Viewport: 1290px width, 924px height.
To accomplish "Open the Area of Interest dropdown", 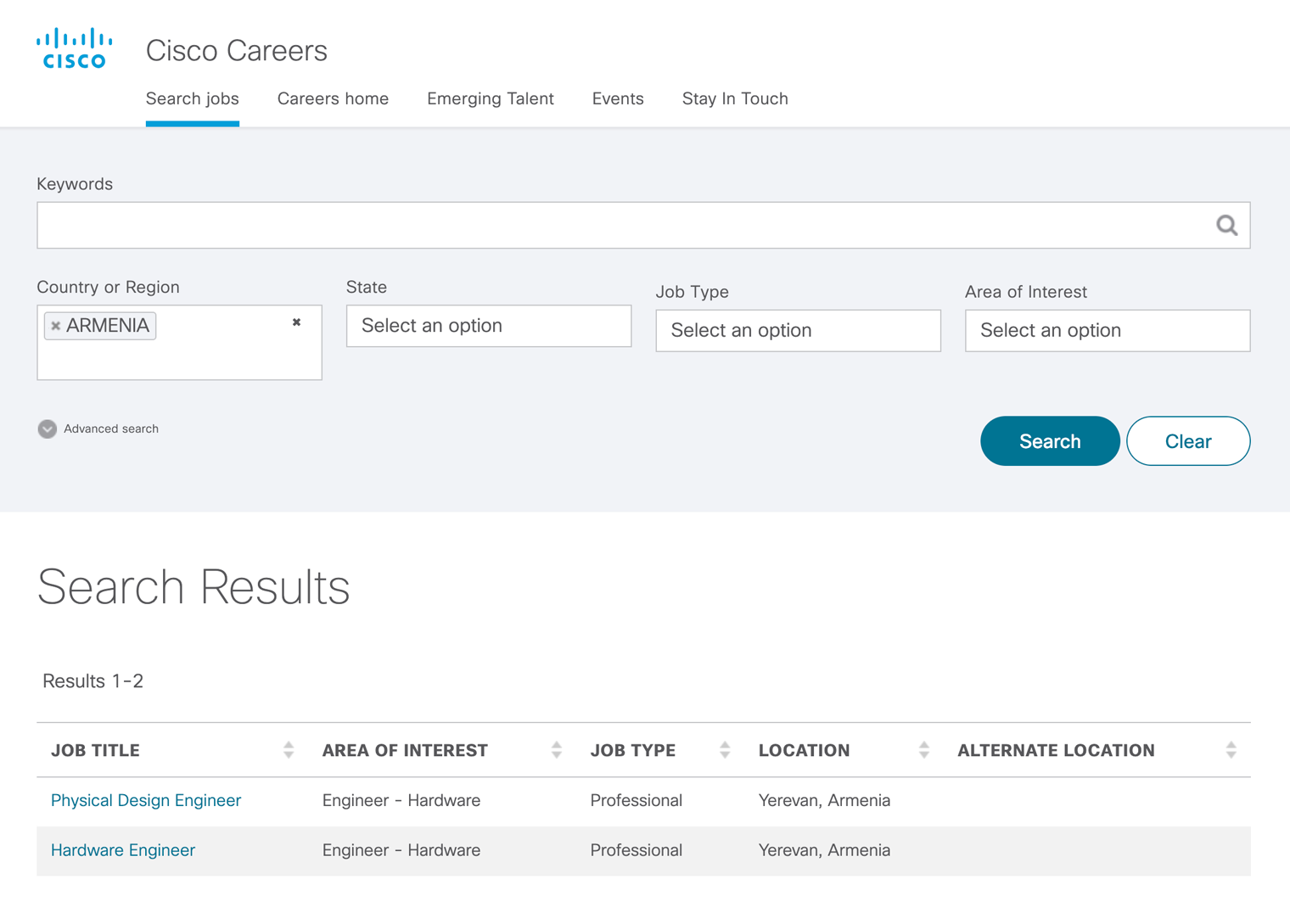I will click(1108, 330).
